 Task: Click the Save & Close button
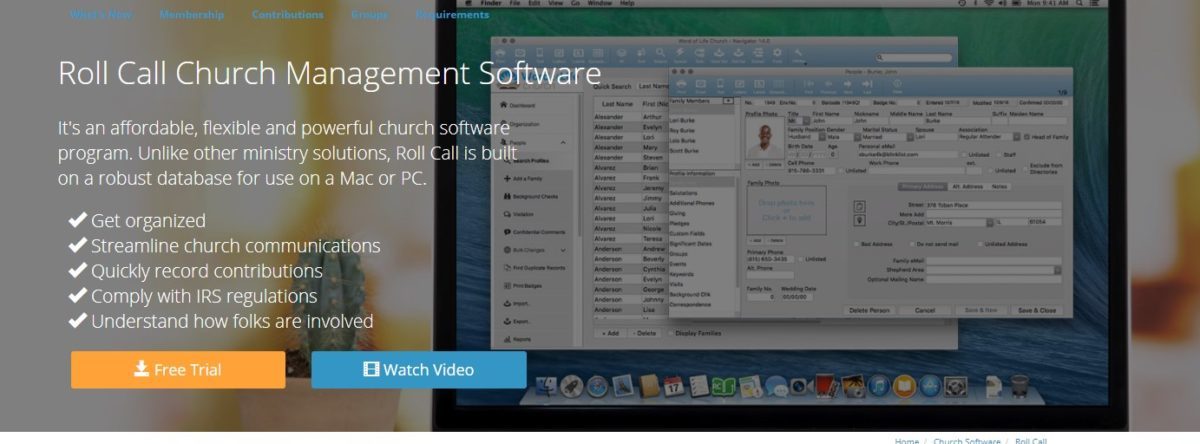tap(1037, 310)
